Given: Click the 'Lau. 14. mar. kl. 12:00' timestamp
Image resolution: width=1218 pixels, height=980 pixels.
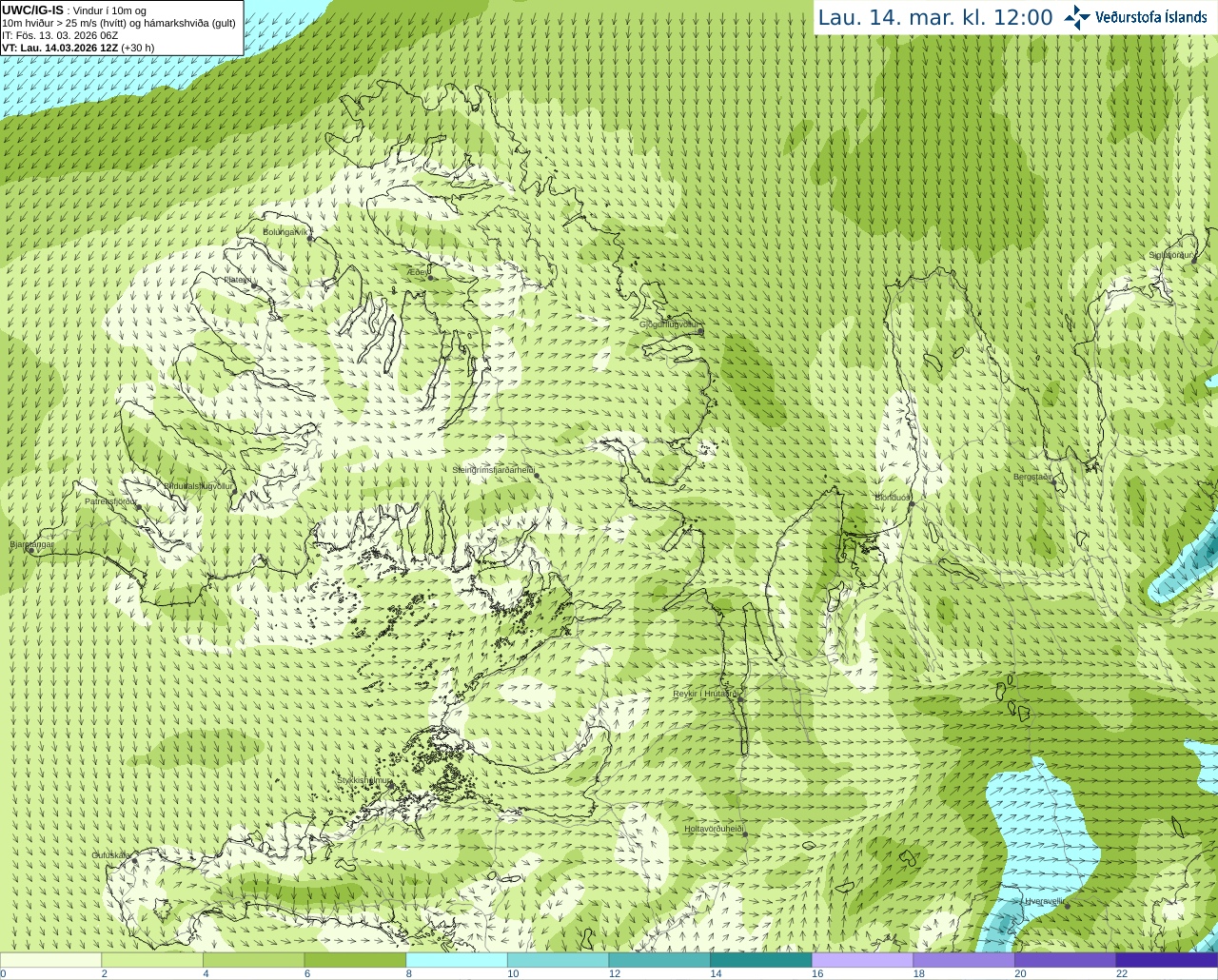Looking at the screenshot, I should pyautogui.click(x=935, y=18).
